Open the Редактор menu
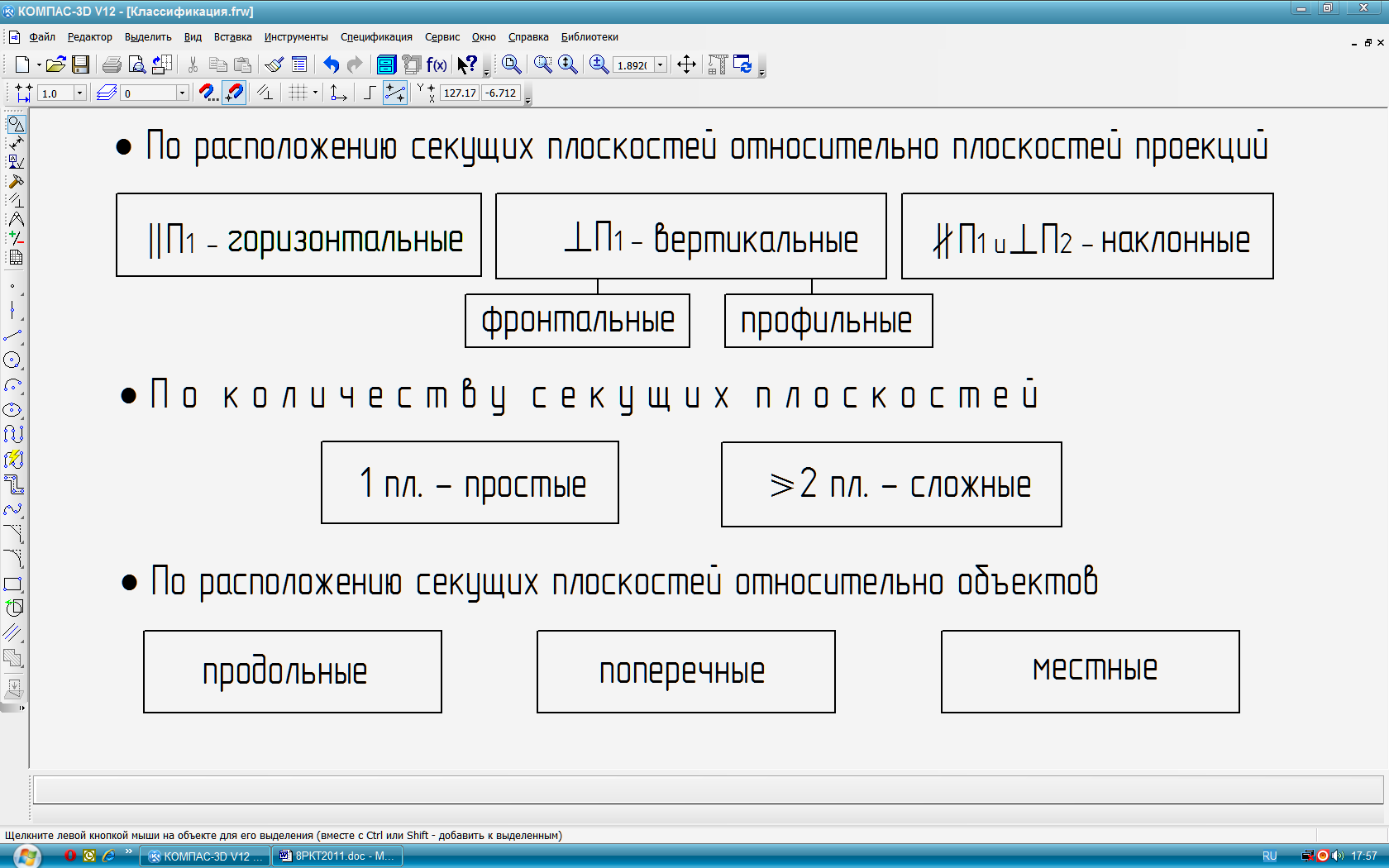 (x=90, y=37)
